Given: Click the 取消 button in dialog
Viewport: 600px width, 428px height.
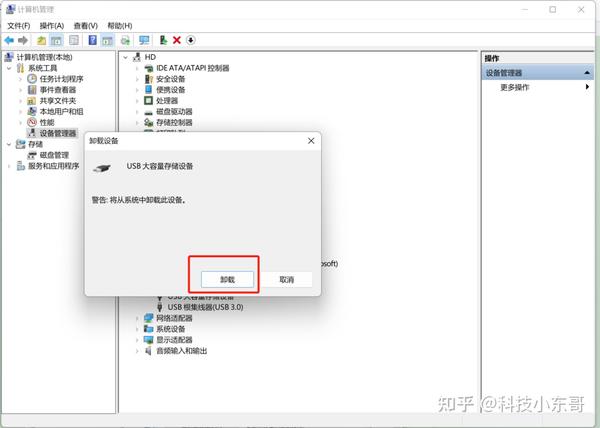Looking at the screenshot, I should pyautogui.click(x=287, y=280).
